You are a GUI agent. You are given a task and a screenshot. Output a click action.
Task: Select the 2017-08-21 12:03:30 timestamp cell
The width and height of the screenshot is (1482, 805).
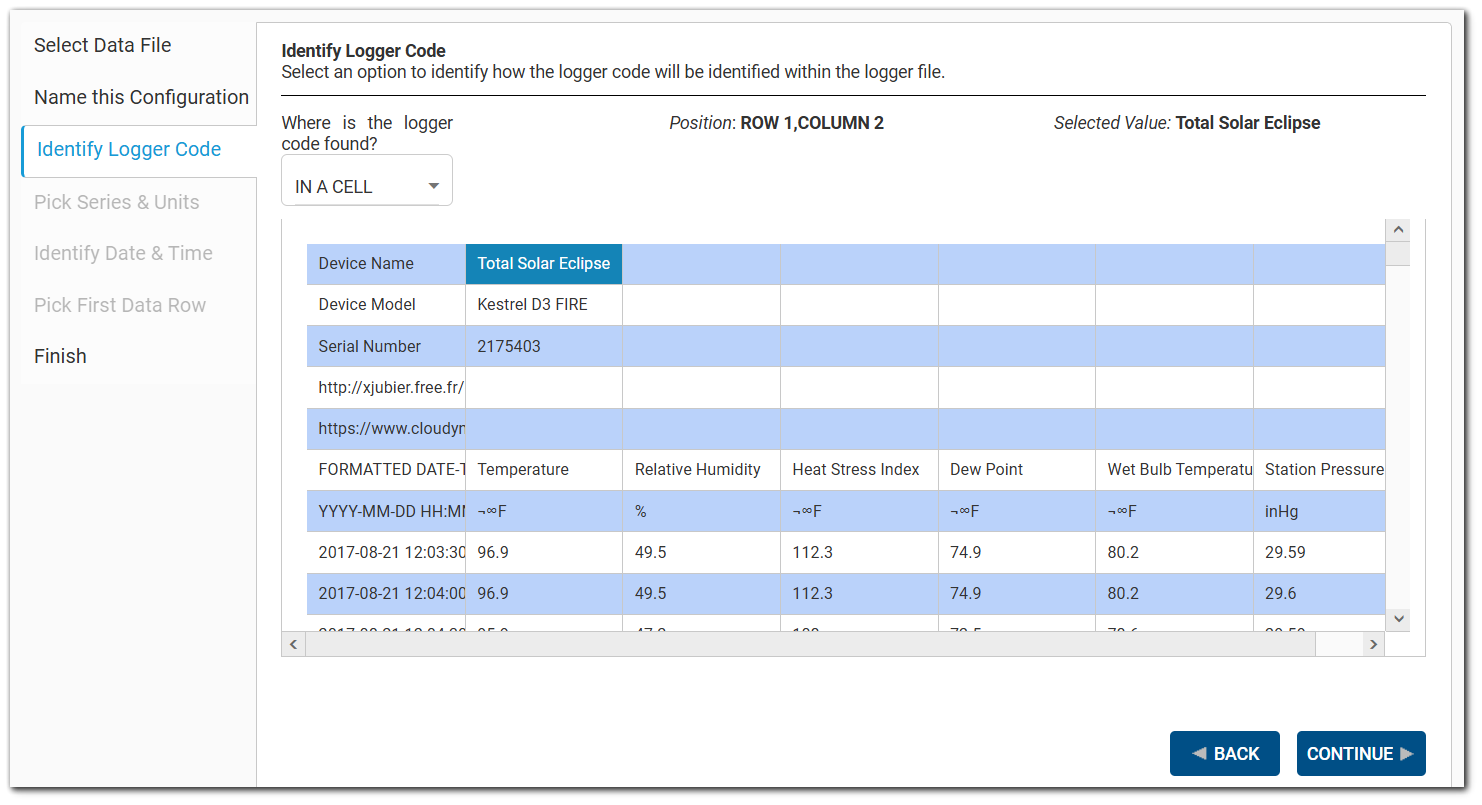point(386,552)
